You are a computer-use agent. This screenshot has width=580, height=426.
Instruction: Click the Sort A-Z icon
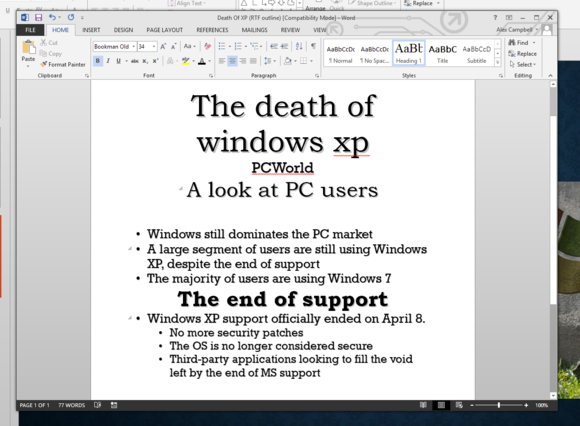(x=299, y=46)
